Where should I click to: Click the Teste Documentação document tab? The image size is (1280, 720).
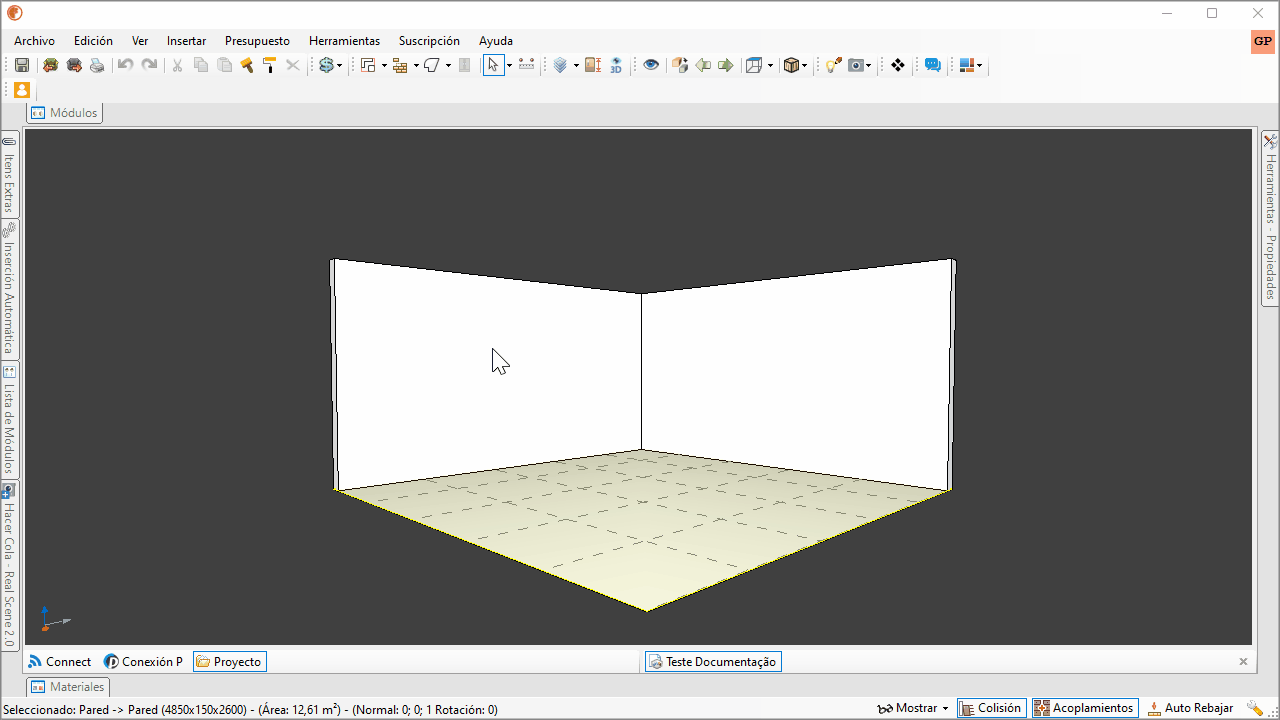[712, 662]
